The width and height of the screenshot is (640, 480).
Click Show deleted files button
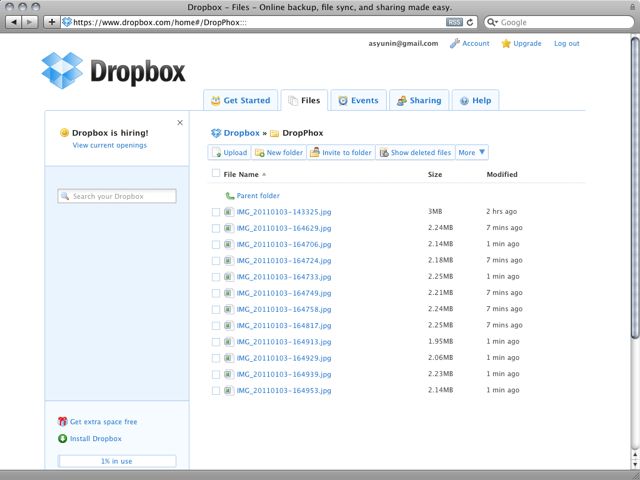point(415,152)
